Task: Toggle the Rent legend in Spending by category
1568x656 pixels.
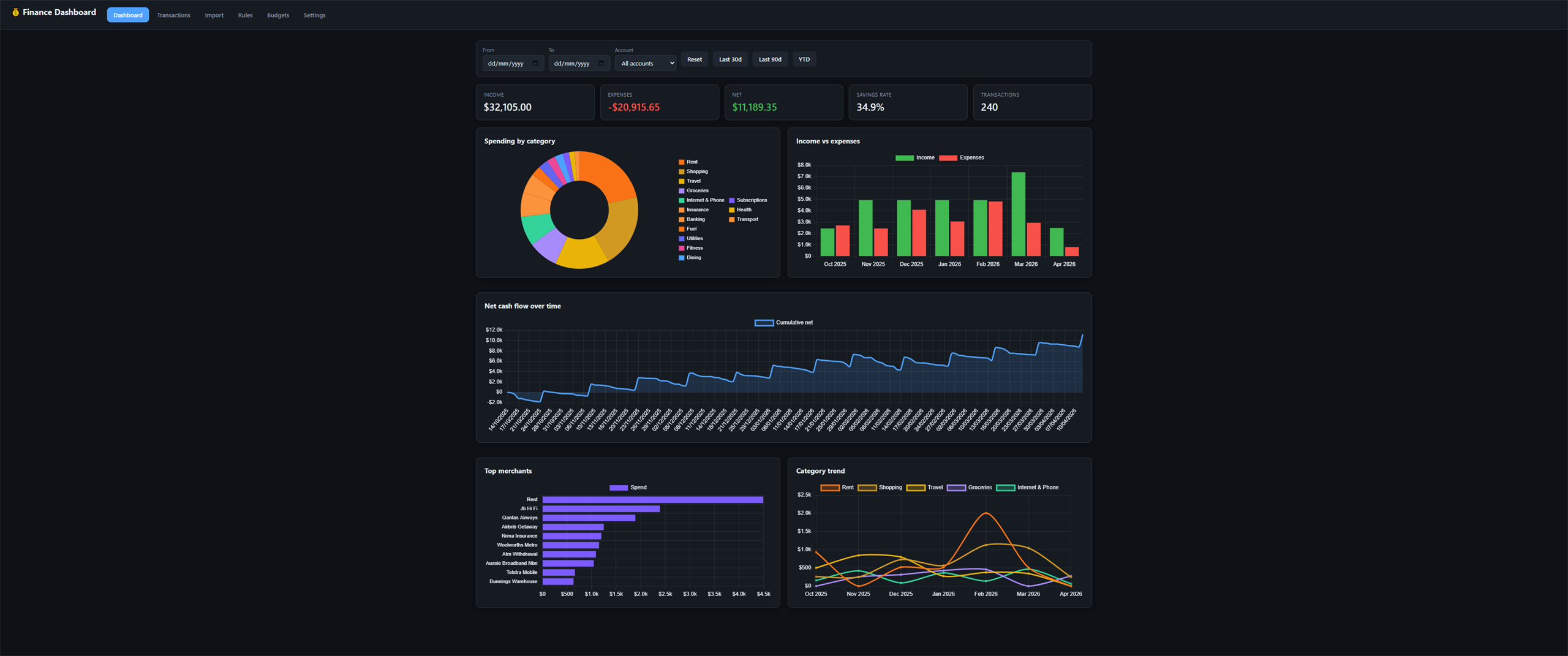Action: 688,162
